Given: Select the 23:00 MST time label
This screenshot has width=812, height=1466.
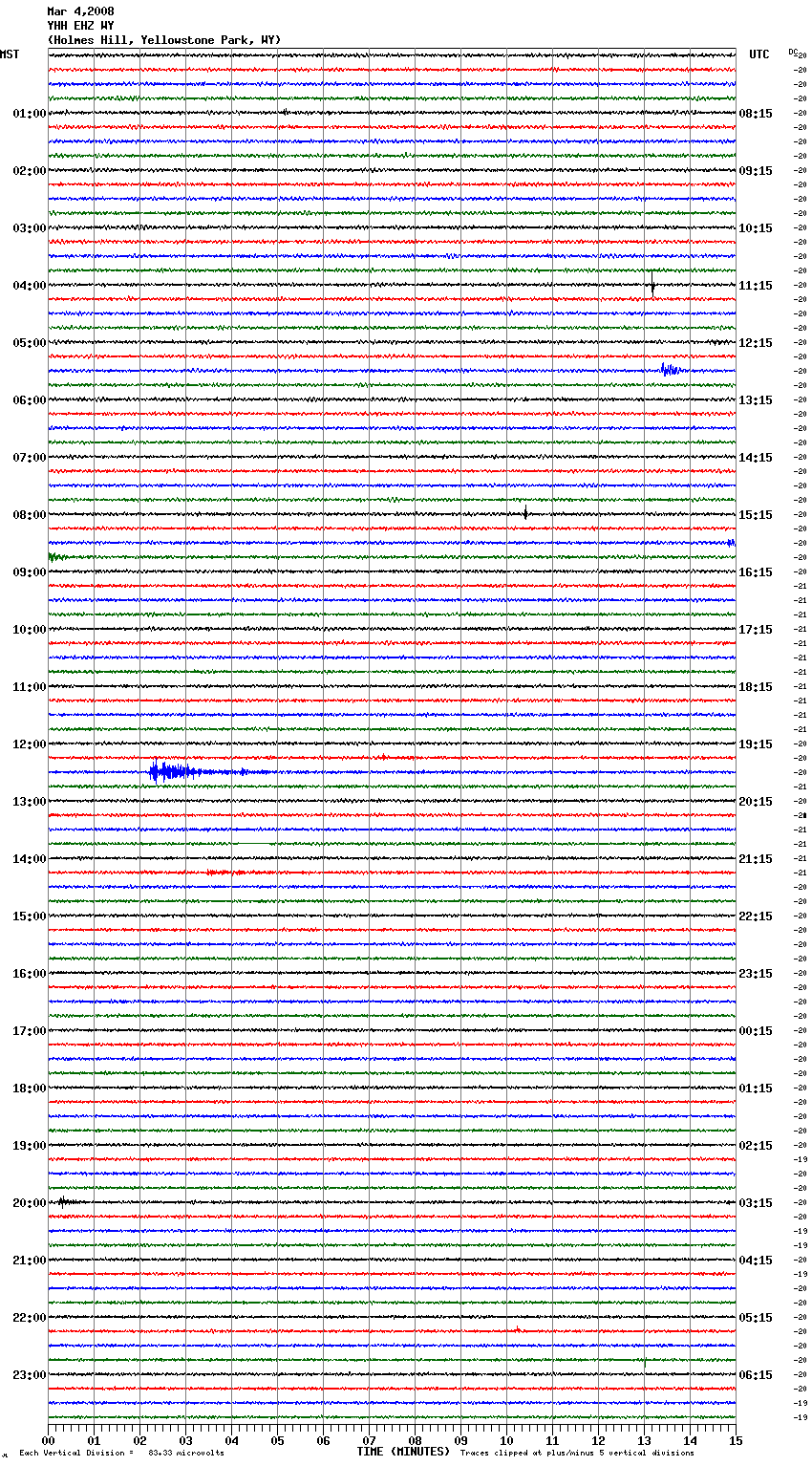Looking at the screenshot, I should click(x=30, y=1375).
